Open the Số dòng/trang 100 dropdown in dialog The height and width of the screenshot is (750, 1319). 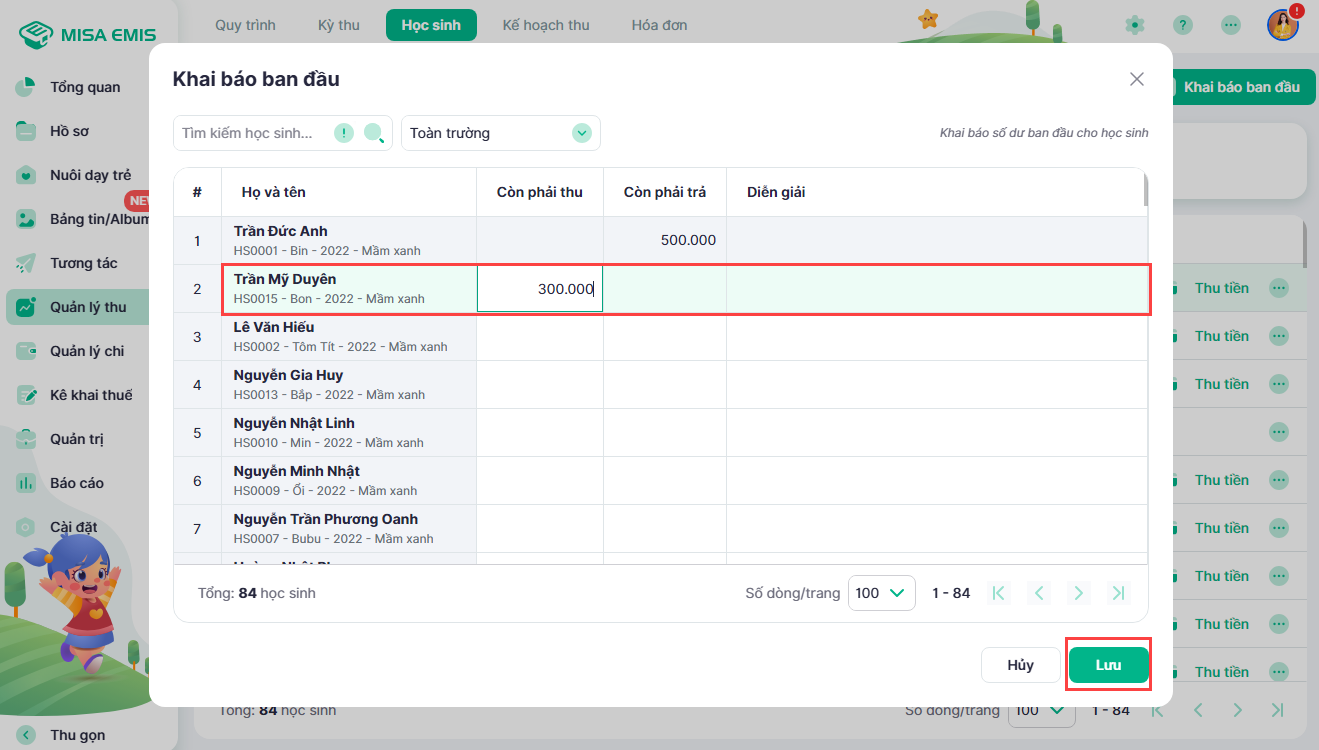(881, 593)
